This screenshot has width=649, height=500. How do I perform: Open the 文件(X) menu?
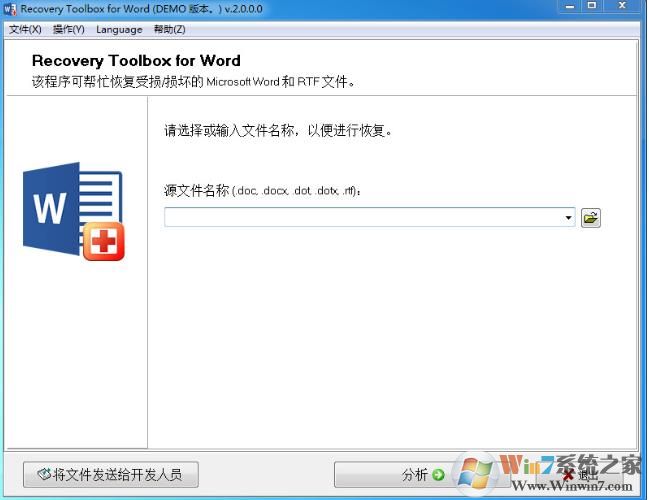point(25,29)
